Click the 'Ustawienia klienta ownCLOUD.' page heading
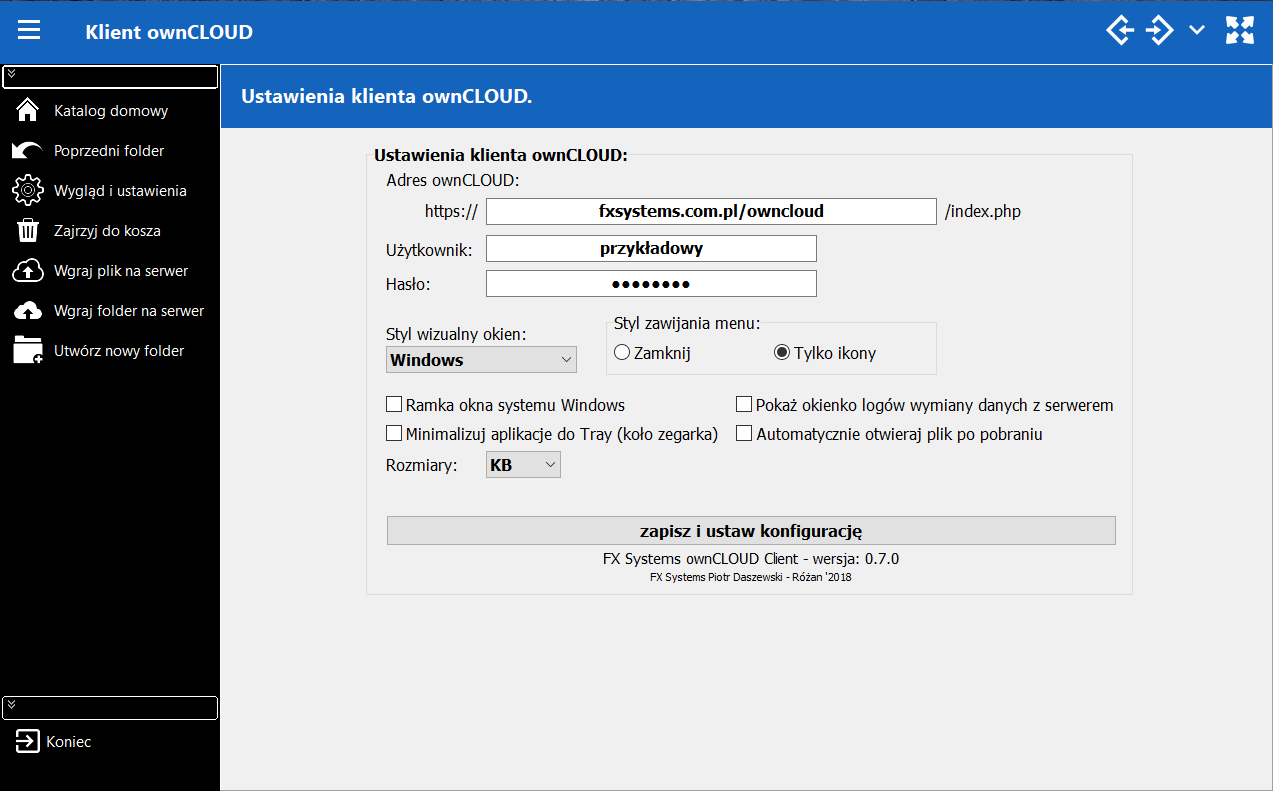 click(x=387, y=97)
